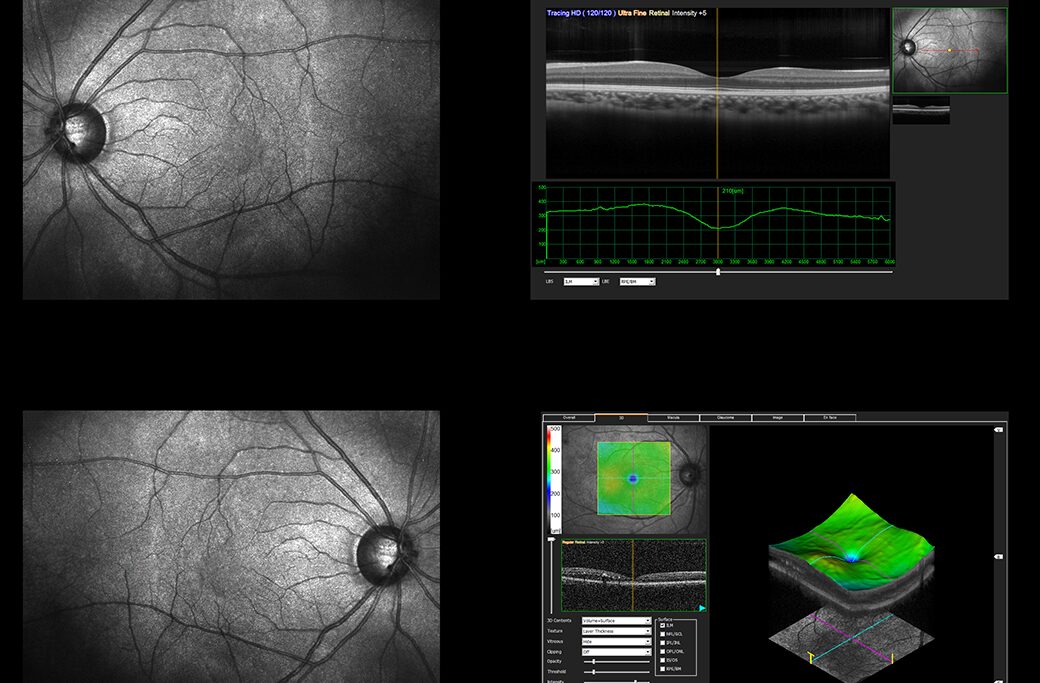Click the Opacity slider handle
This screenshot has width=1040, height=683.
tap(593, 661)
